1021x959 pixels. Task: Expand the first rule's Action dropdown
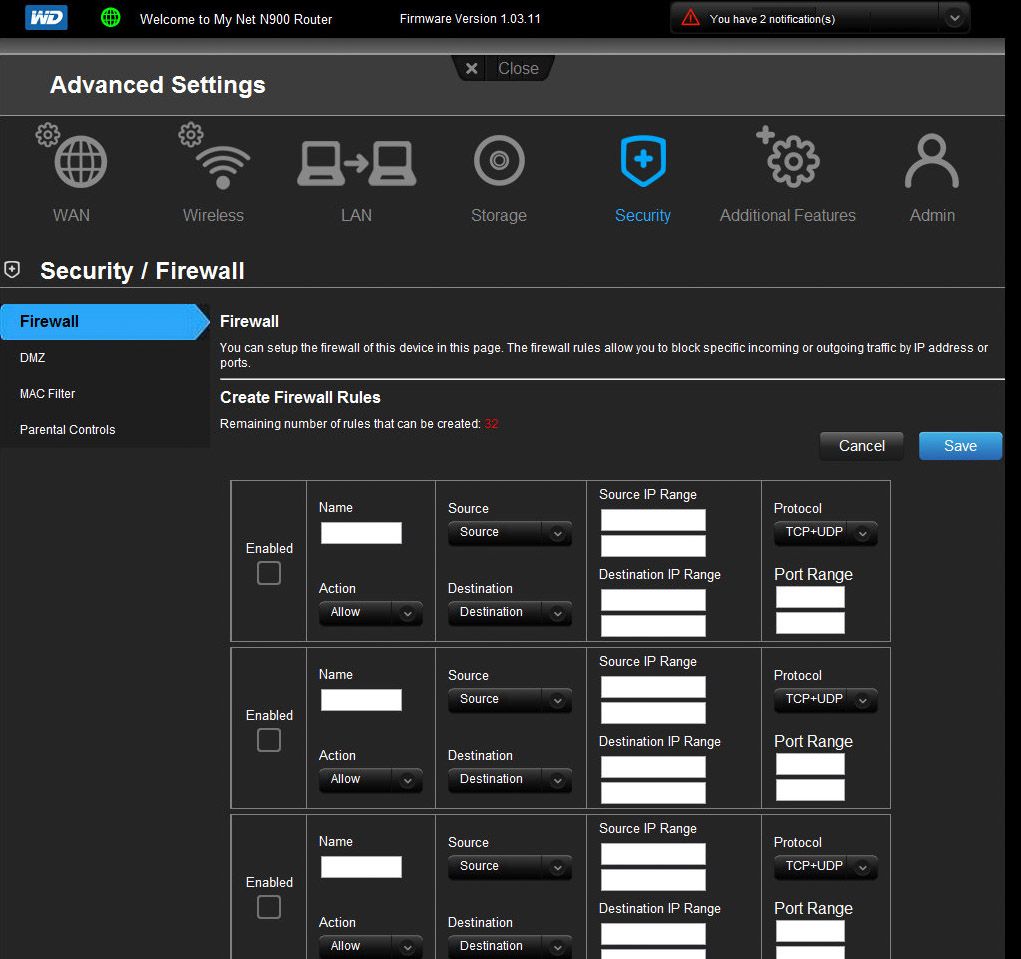[370, 613]
